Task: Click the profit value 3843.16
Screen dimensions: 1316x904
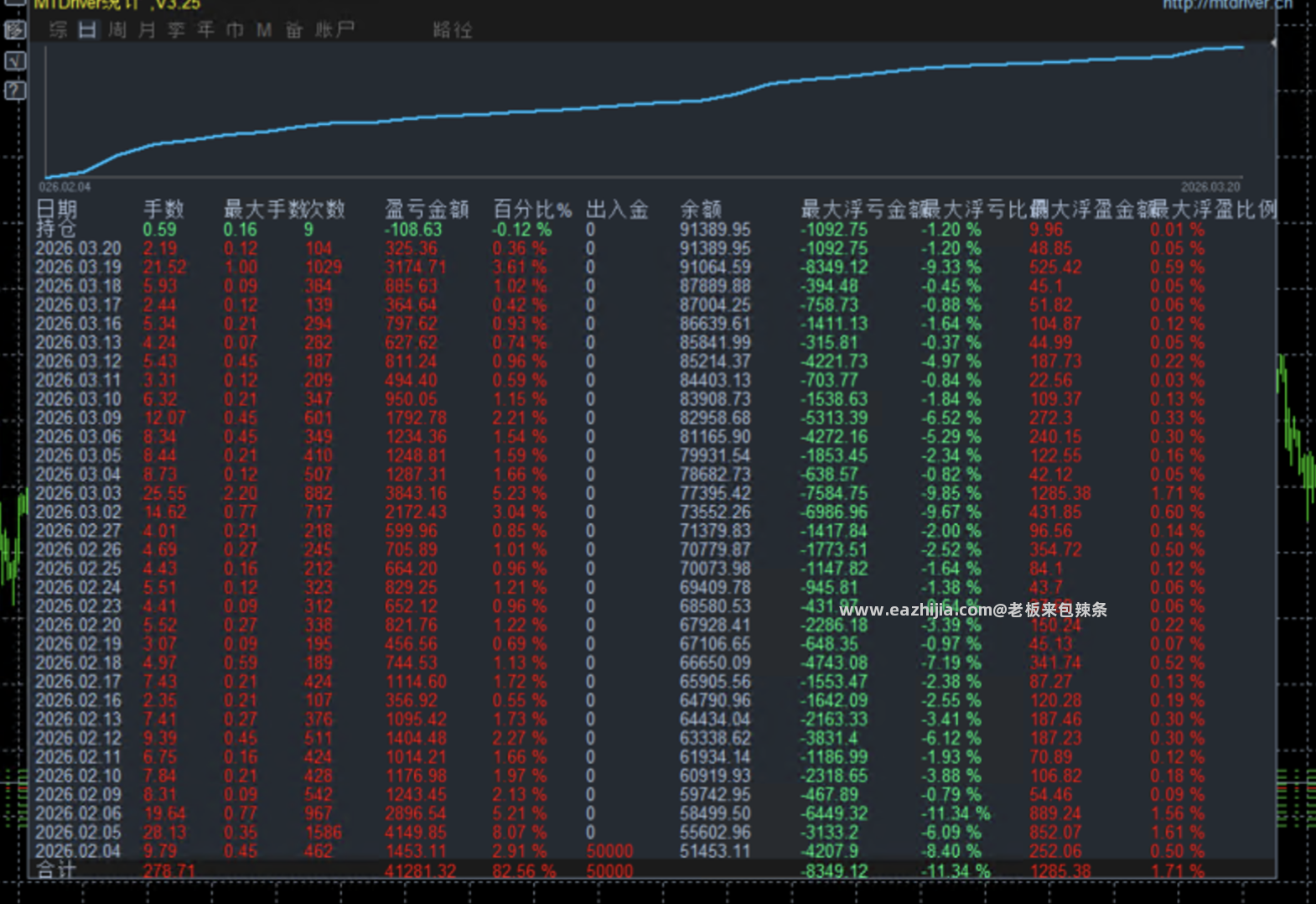Action: [416, 493]
